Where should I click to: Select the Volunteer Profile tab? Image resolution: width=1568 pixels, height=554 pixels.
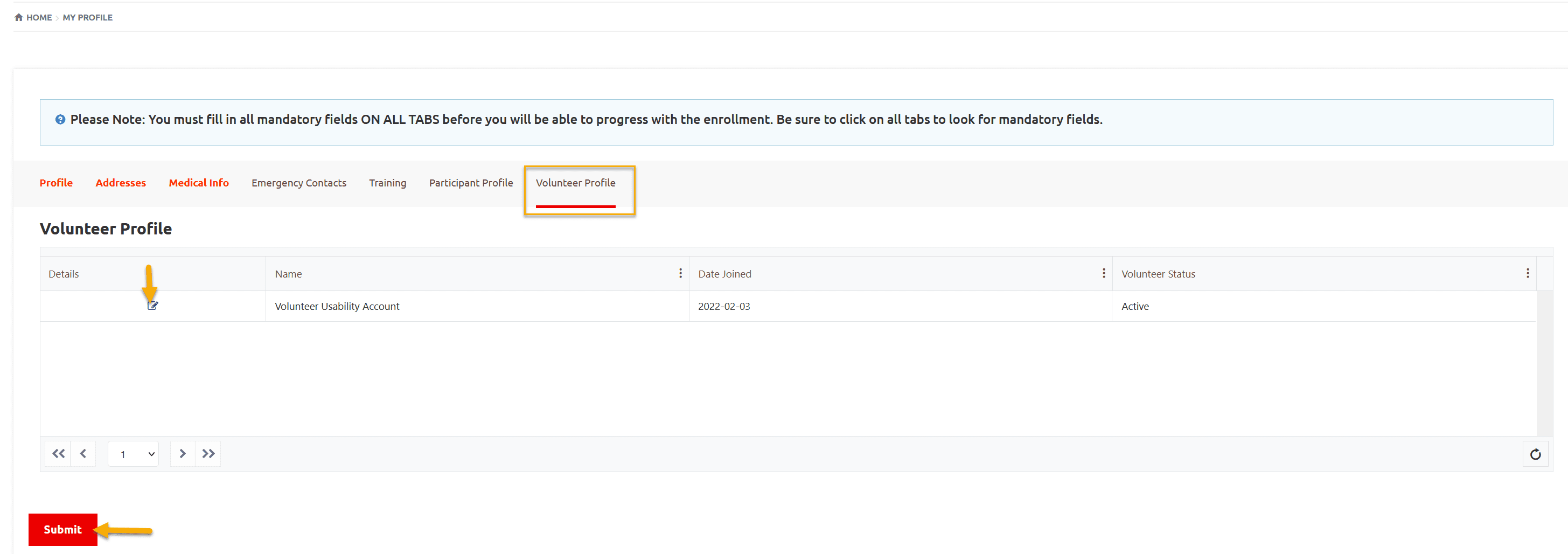(575, 183)
